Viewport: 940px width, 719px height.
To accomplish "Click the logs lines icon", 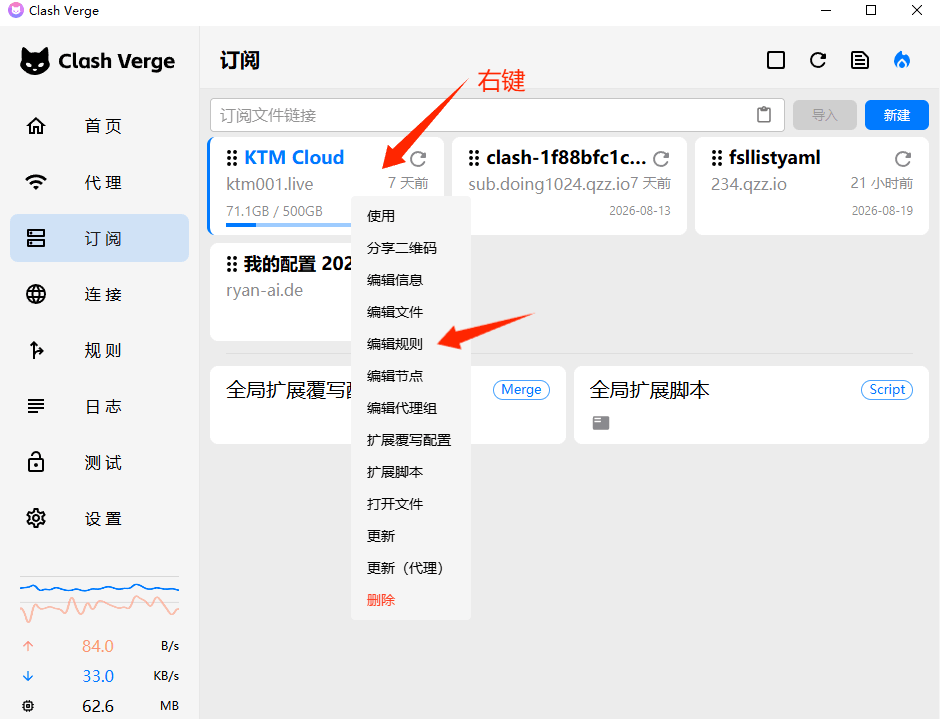I will point(36,406).
